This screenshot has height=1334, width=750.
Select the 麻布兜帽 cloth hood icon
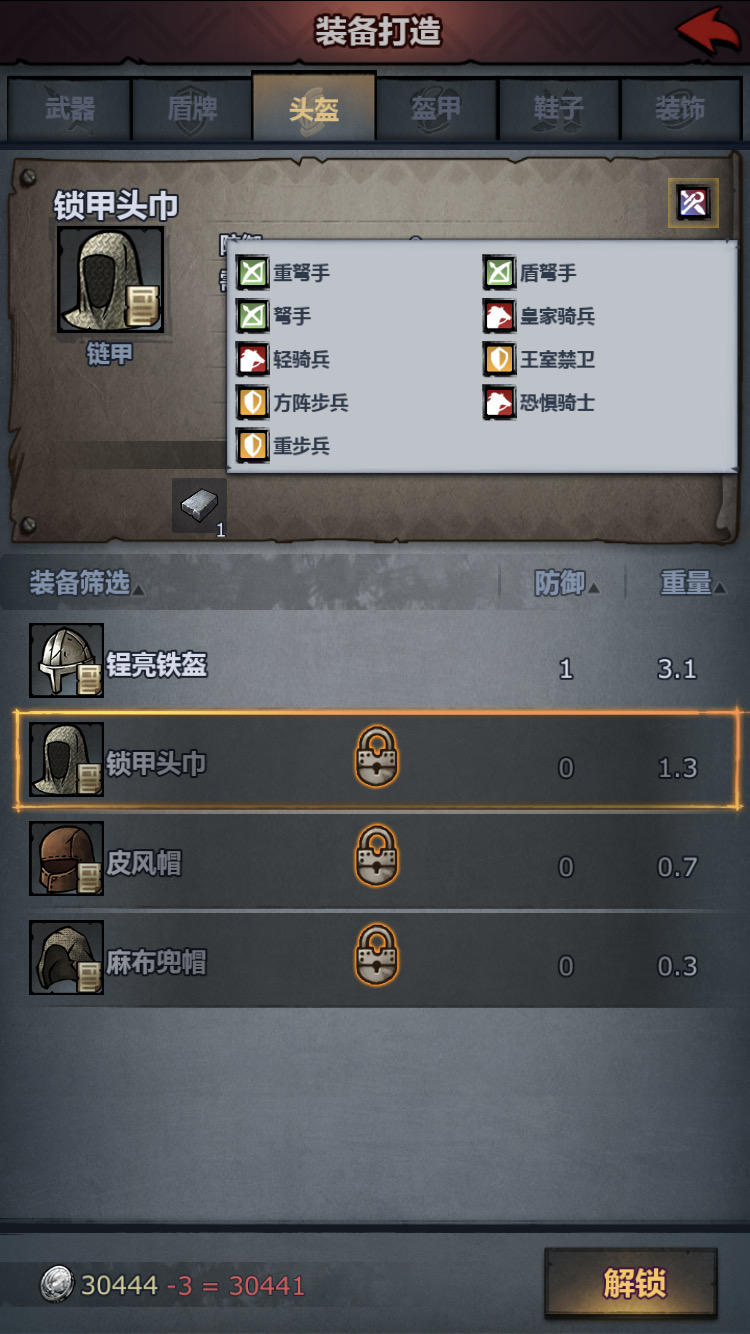pos(66,958)
